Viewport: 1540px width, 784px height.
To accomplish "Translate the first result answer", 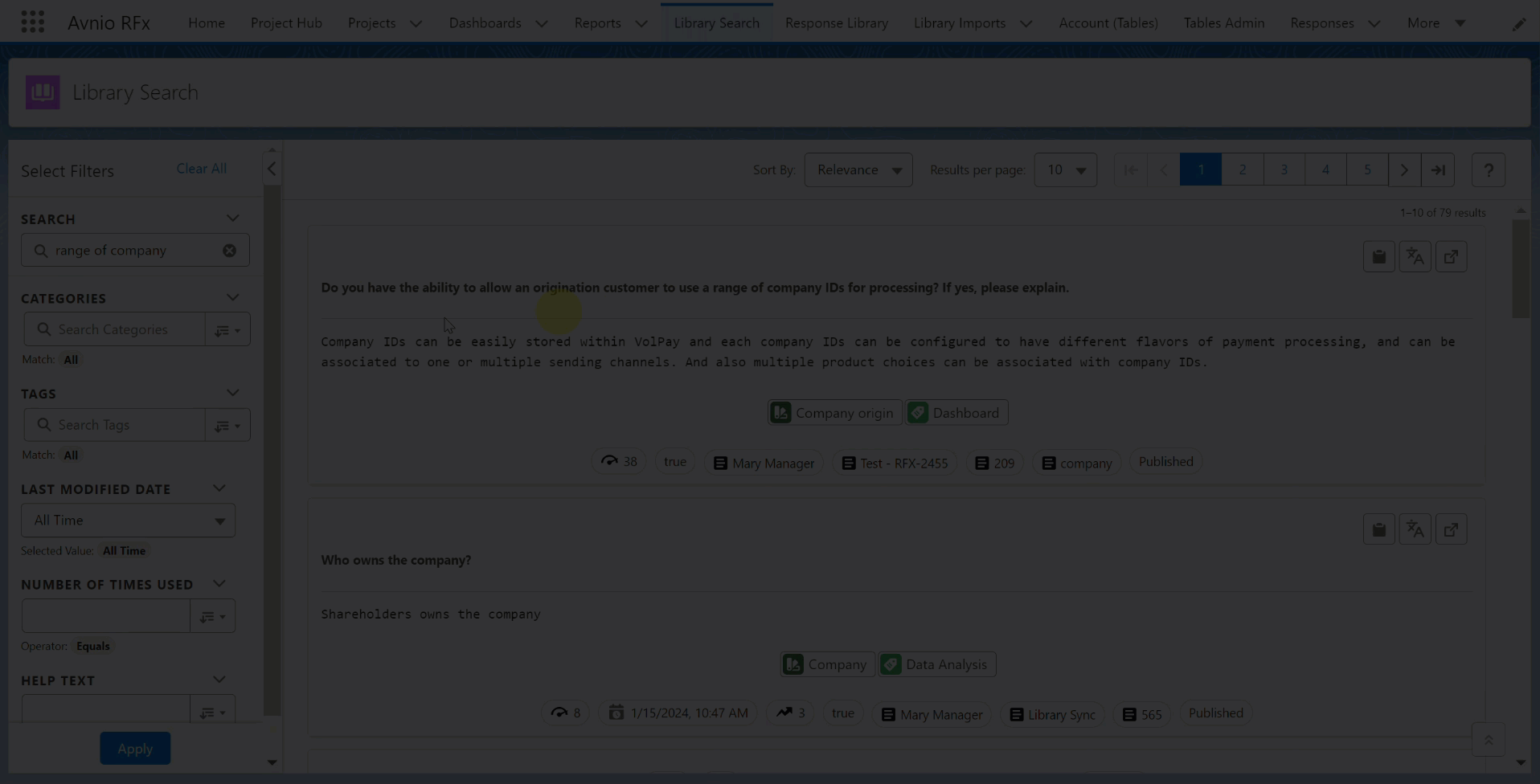I will click(1415, 257).
